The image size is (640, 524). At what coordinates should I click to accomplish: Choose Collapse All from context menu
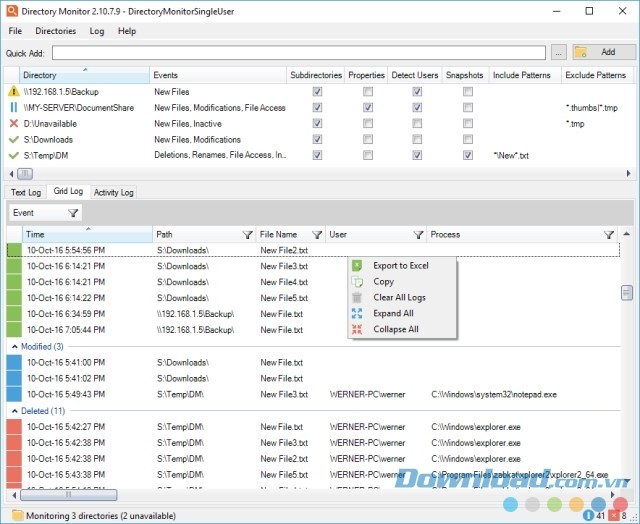[x=402, y=329]
